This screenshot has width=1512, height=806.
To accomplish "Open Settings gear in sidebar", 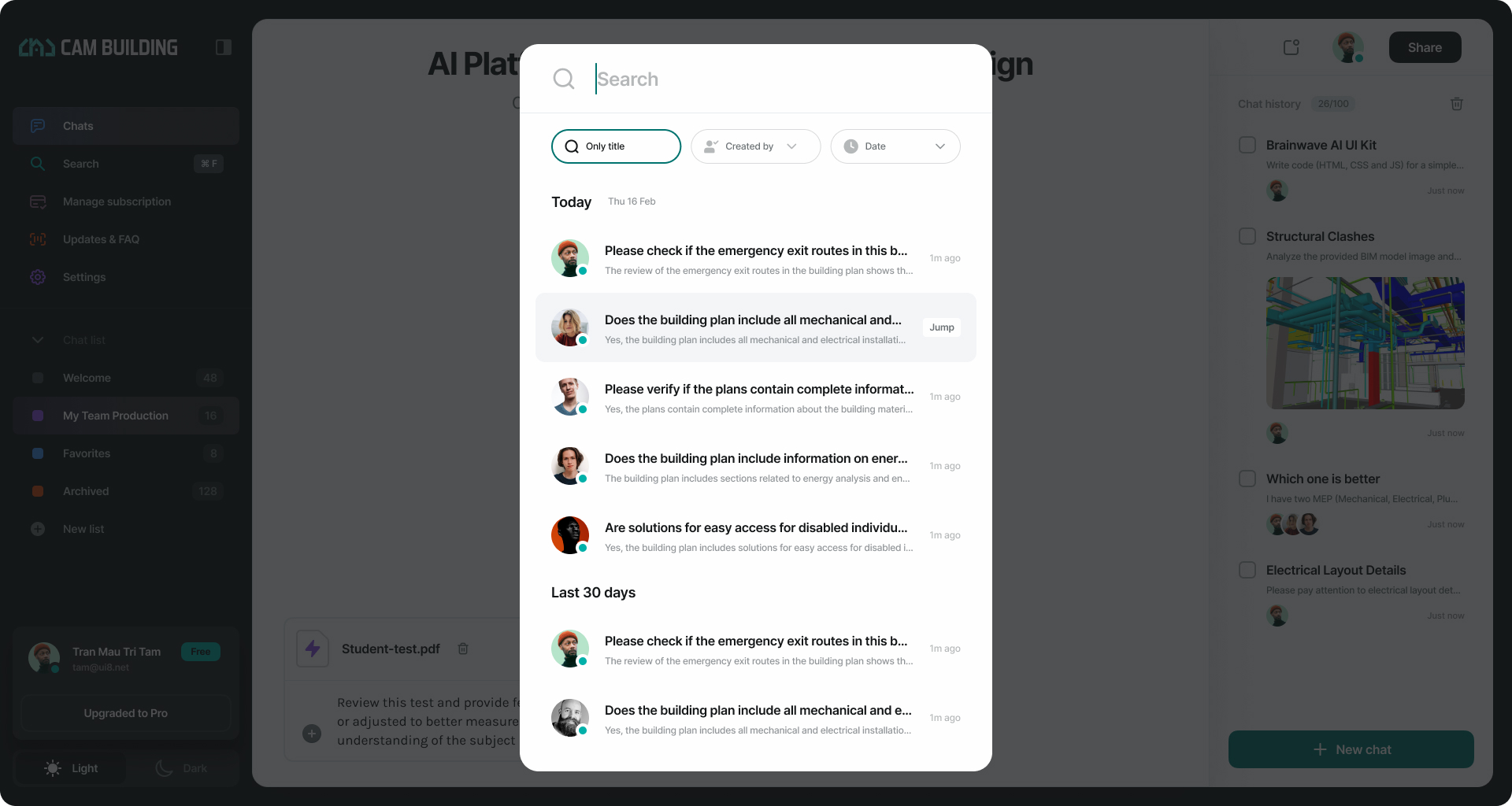I will [x=38, y=277].
